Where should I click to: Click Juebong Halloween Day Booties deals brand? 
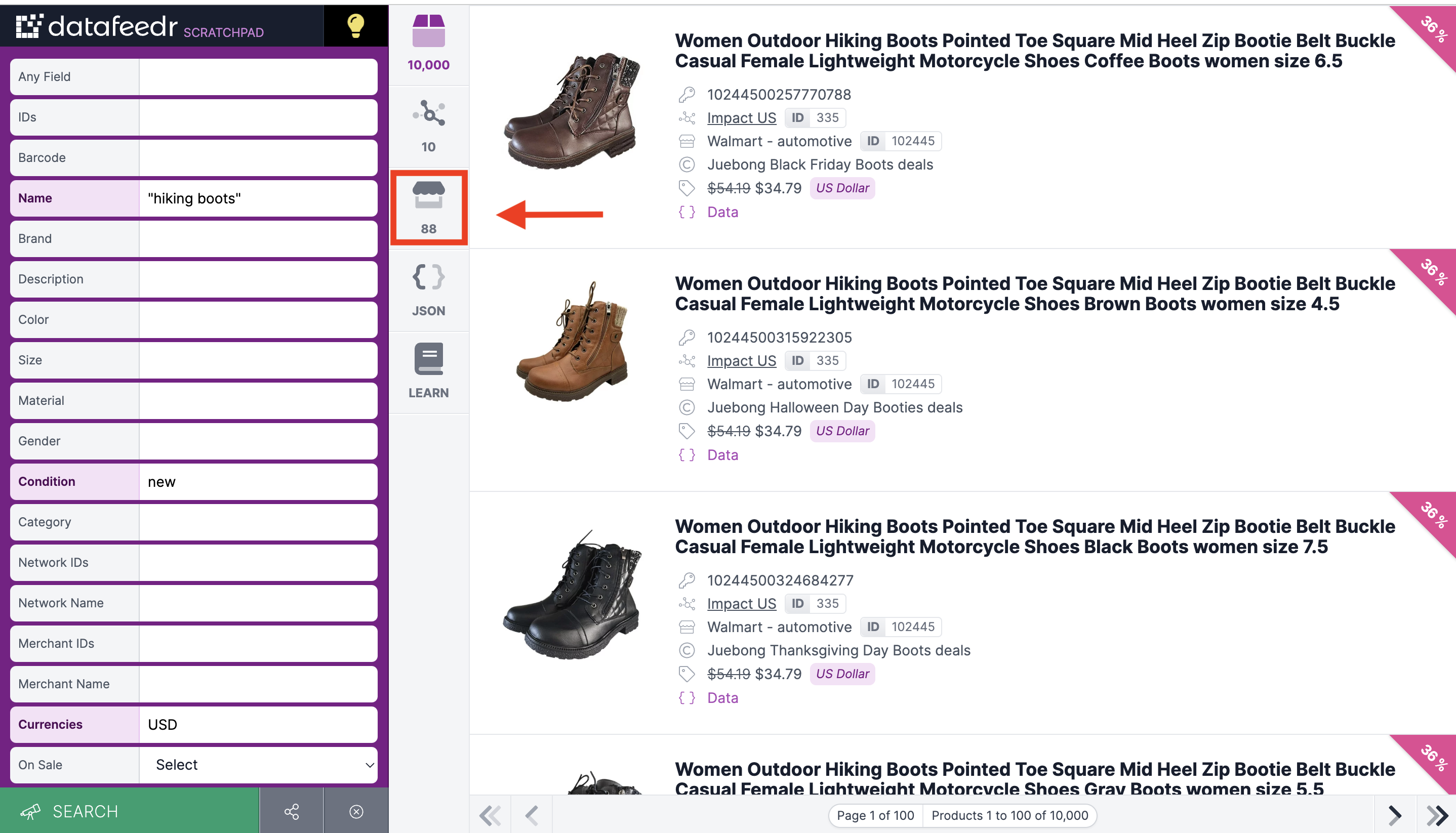(x=835, y=407)
